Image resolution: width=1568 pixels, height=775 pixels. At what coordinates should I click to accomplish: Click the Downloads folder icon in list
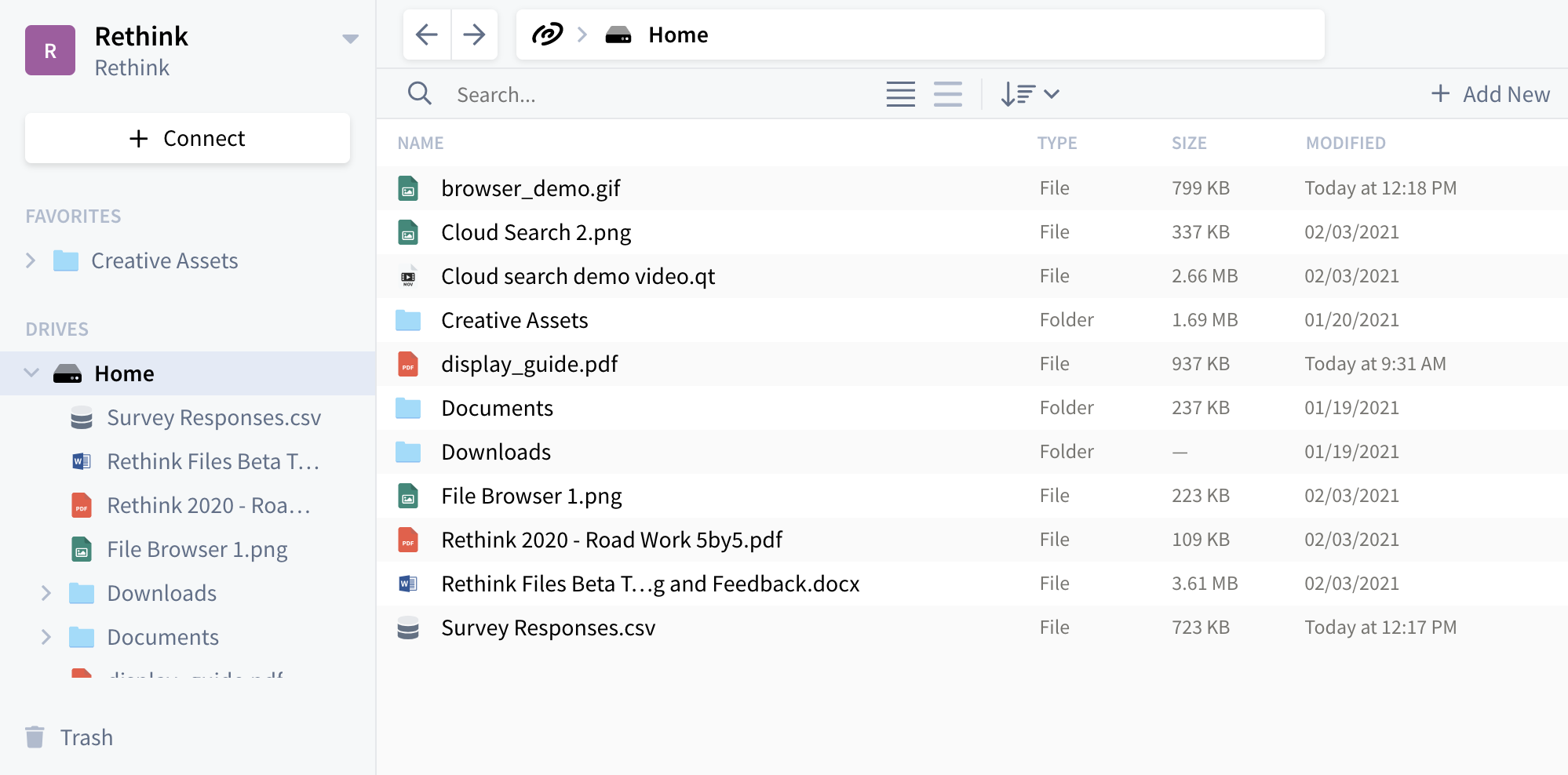pyautogui.click(x=408, y=452)
